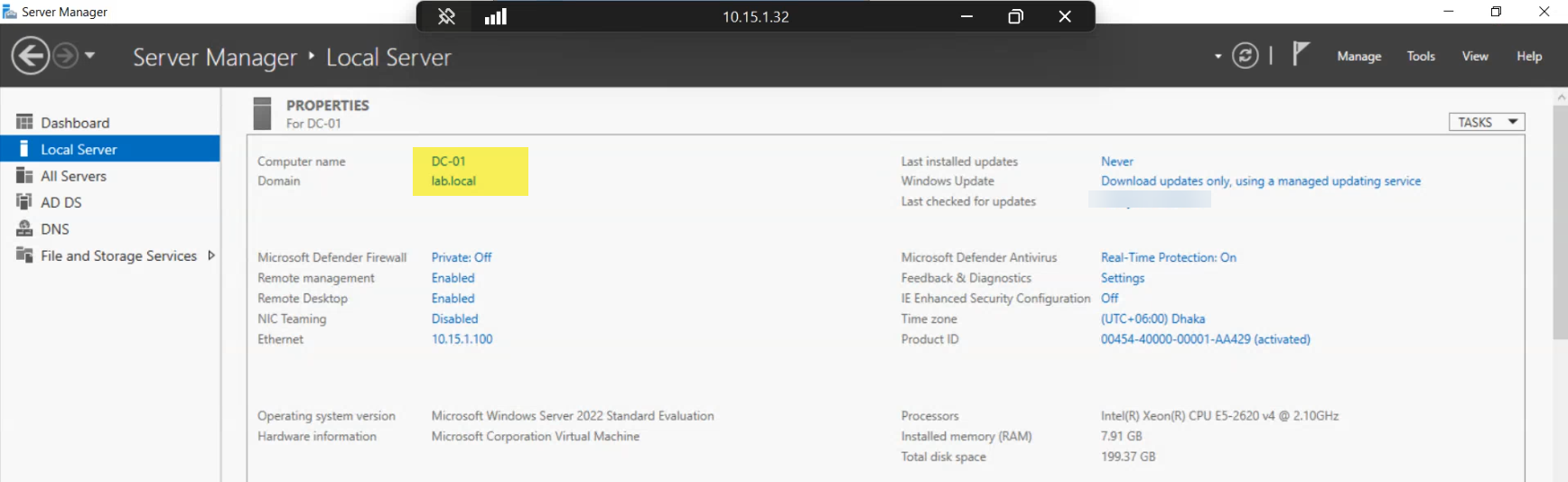Click the Refresh icon in header
The height and width of the screenshot is (482, 1568).
point(1246,56)
